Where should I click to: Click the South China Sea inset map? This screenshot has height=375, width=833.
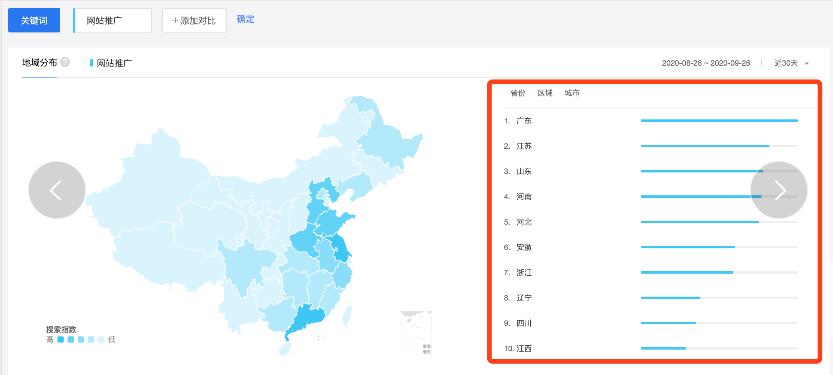[x=416, y=333]
